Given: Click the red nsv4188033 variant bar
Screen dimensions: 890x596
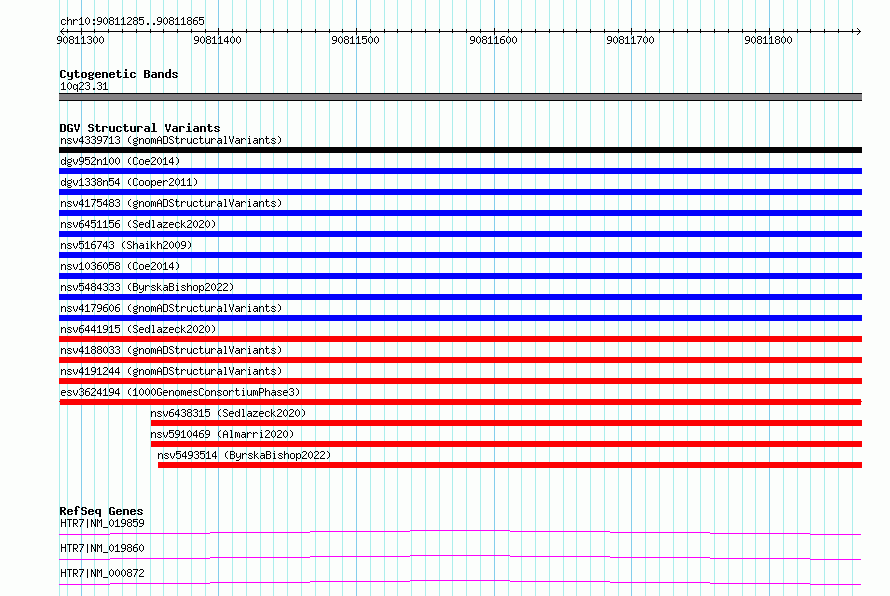Looking at the screenshot, I should click(x=460, y=360).
